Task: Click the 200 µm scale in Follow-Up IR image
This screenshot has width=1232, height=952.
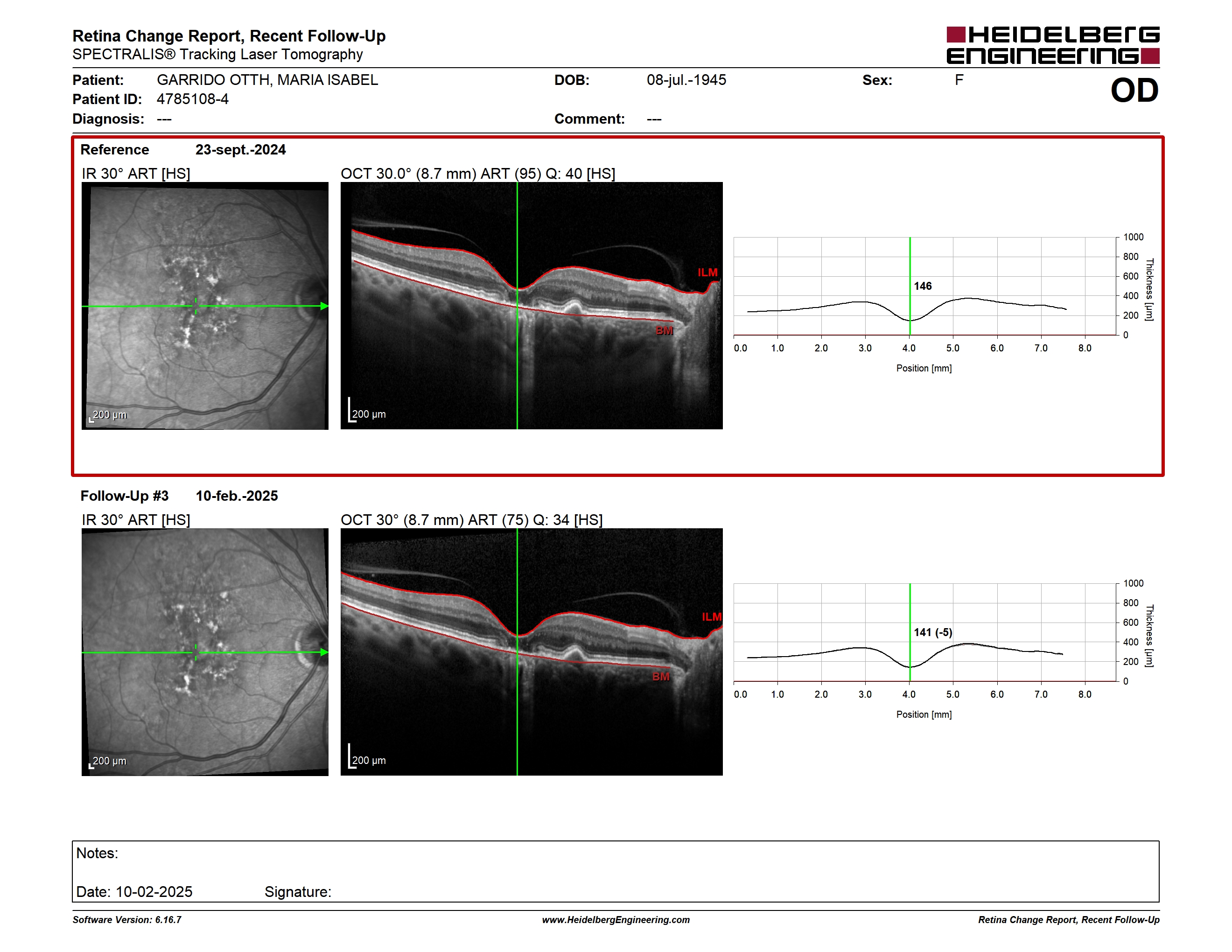Action: pyautogui.click(x=108, y=762)
